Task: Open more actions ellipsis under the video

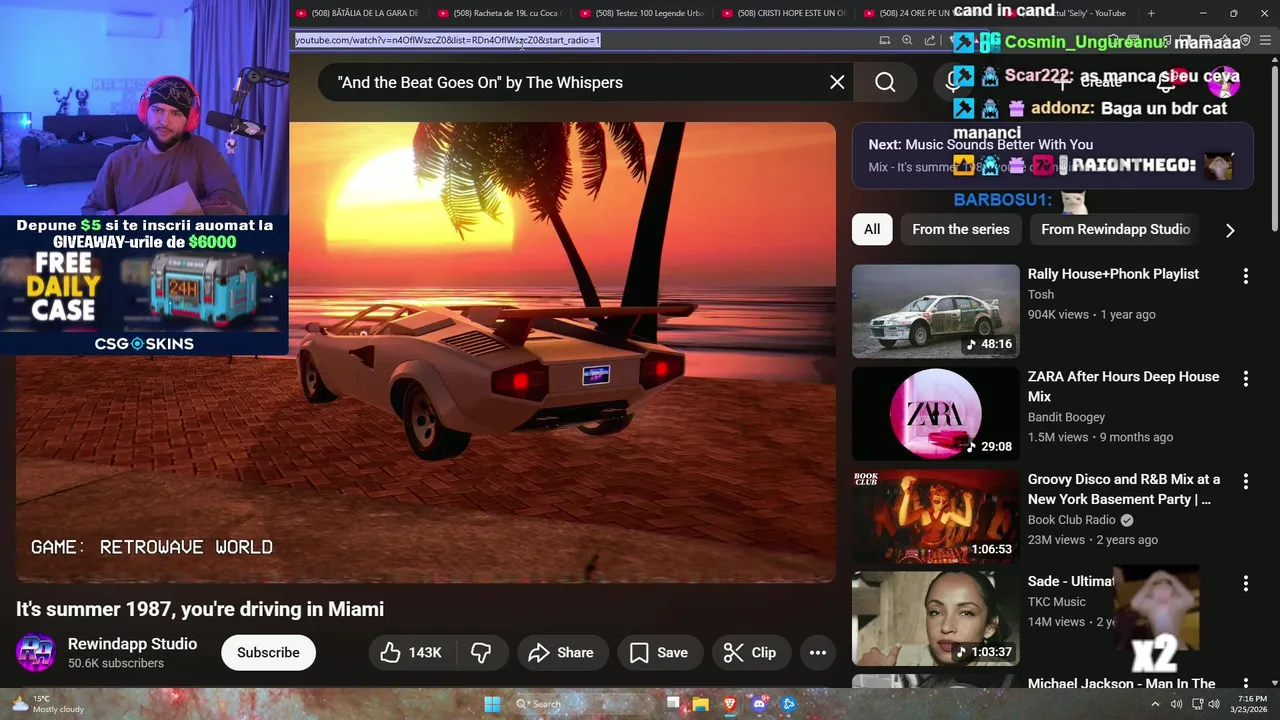Action: (817, 653)
